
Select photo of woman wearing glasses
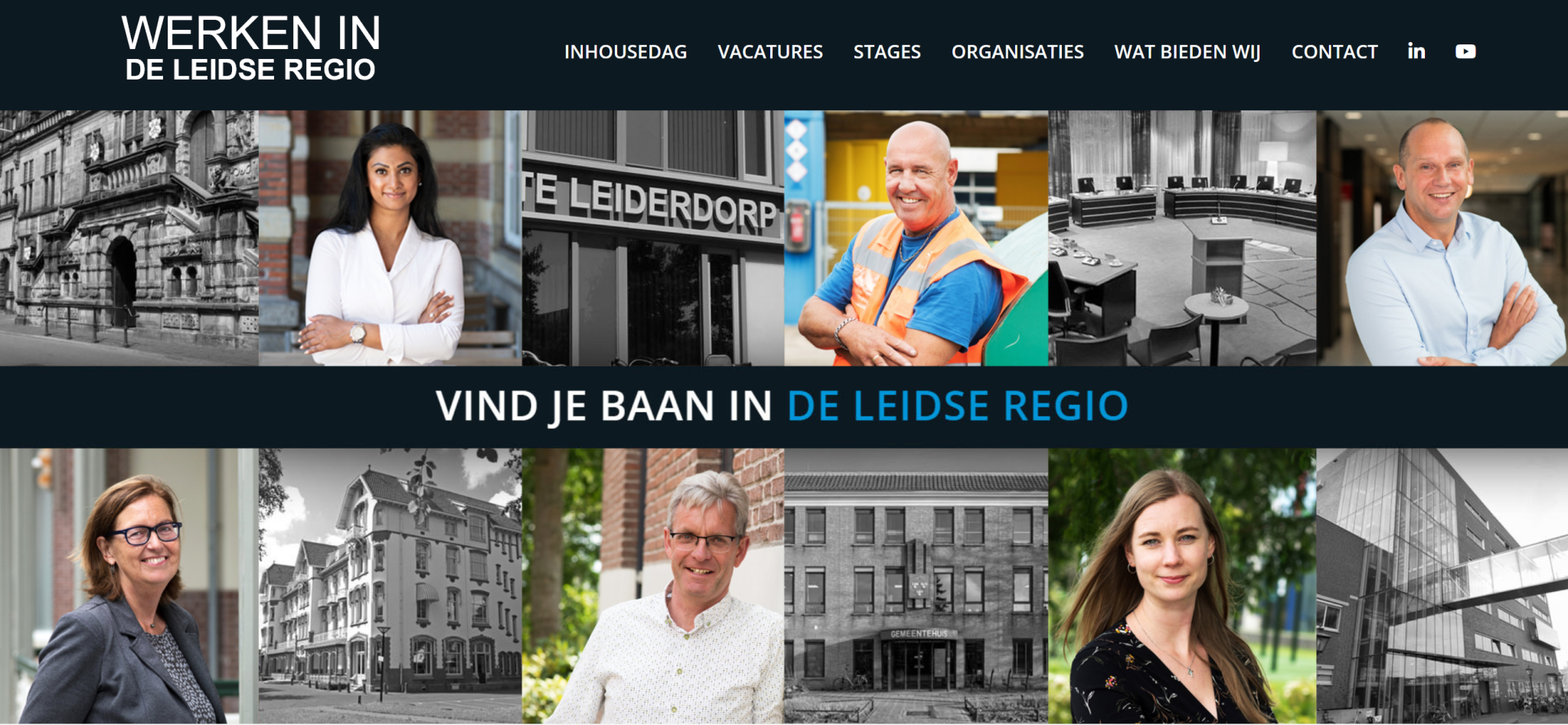[129, 586]
